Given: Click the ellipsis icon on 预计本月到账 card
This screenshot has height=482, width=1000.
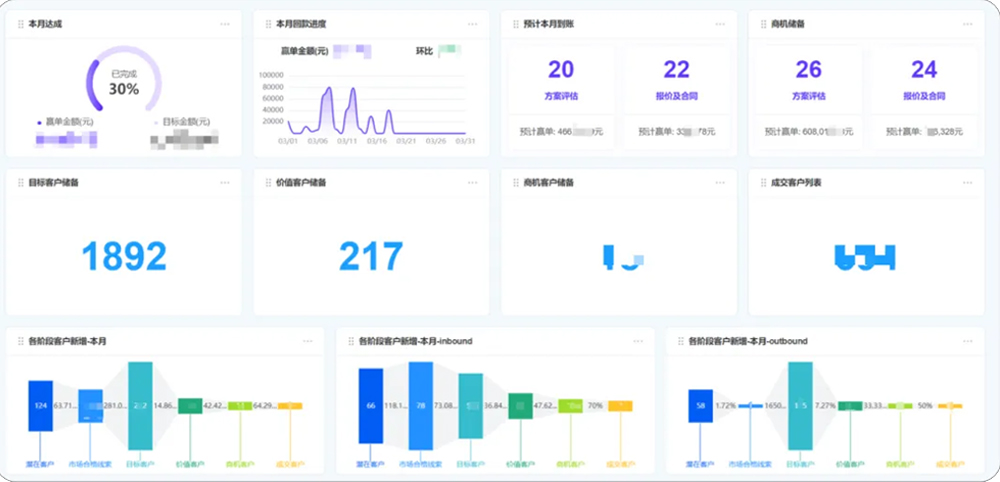Looking at the screenshot, I should pyautogui.click(x=720, y=23).
